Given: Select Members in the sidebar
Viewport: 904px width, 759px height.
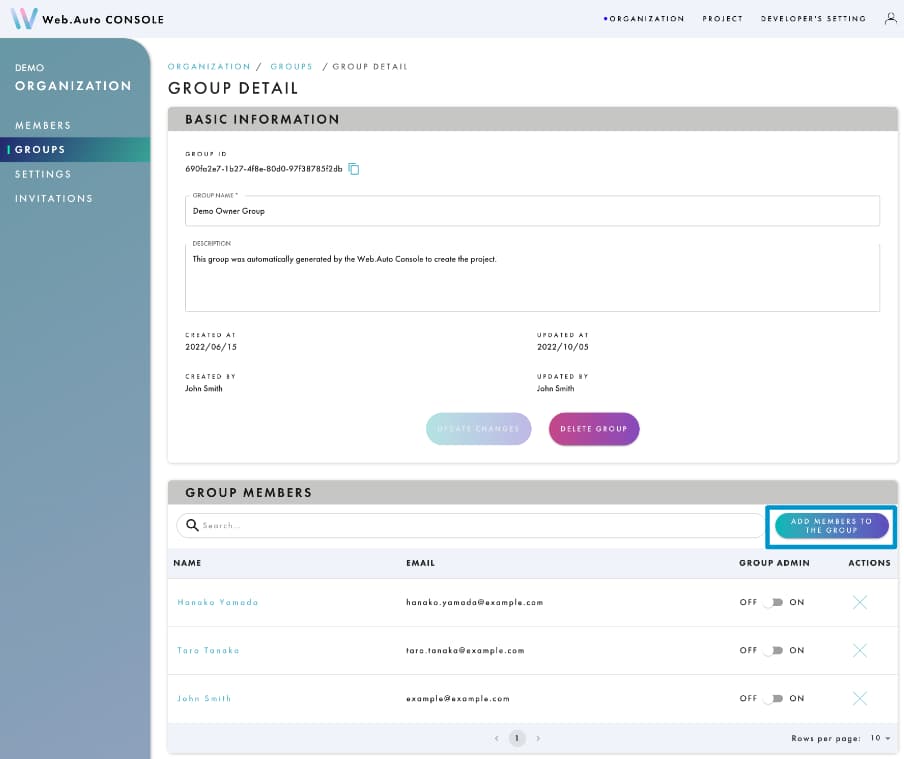Looking at the screenshot, I should [x=43, y=125].
